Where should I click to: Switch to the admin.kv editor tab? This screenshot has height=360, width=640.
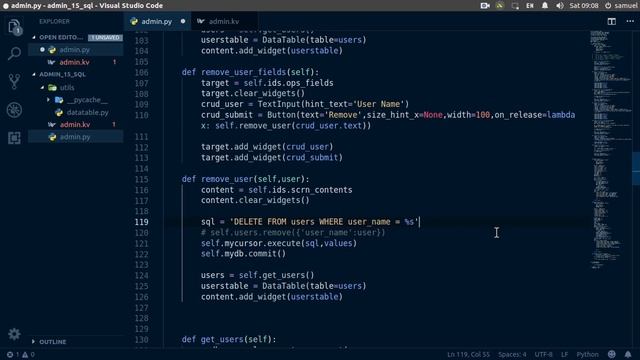tap(224, 21)
